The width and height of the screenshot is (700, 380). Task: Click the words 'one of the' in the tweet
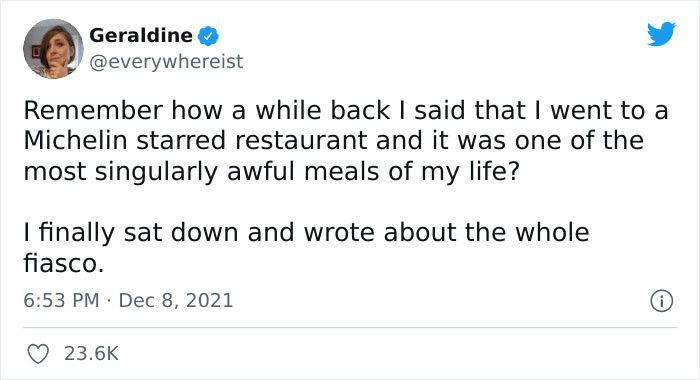click(579, 141)
